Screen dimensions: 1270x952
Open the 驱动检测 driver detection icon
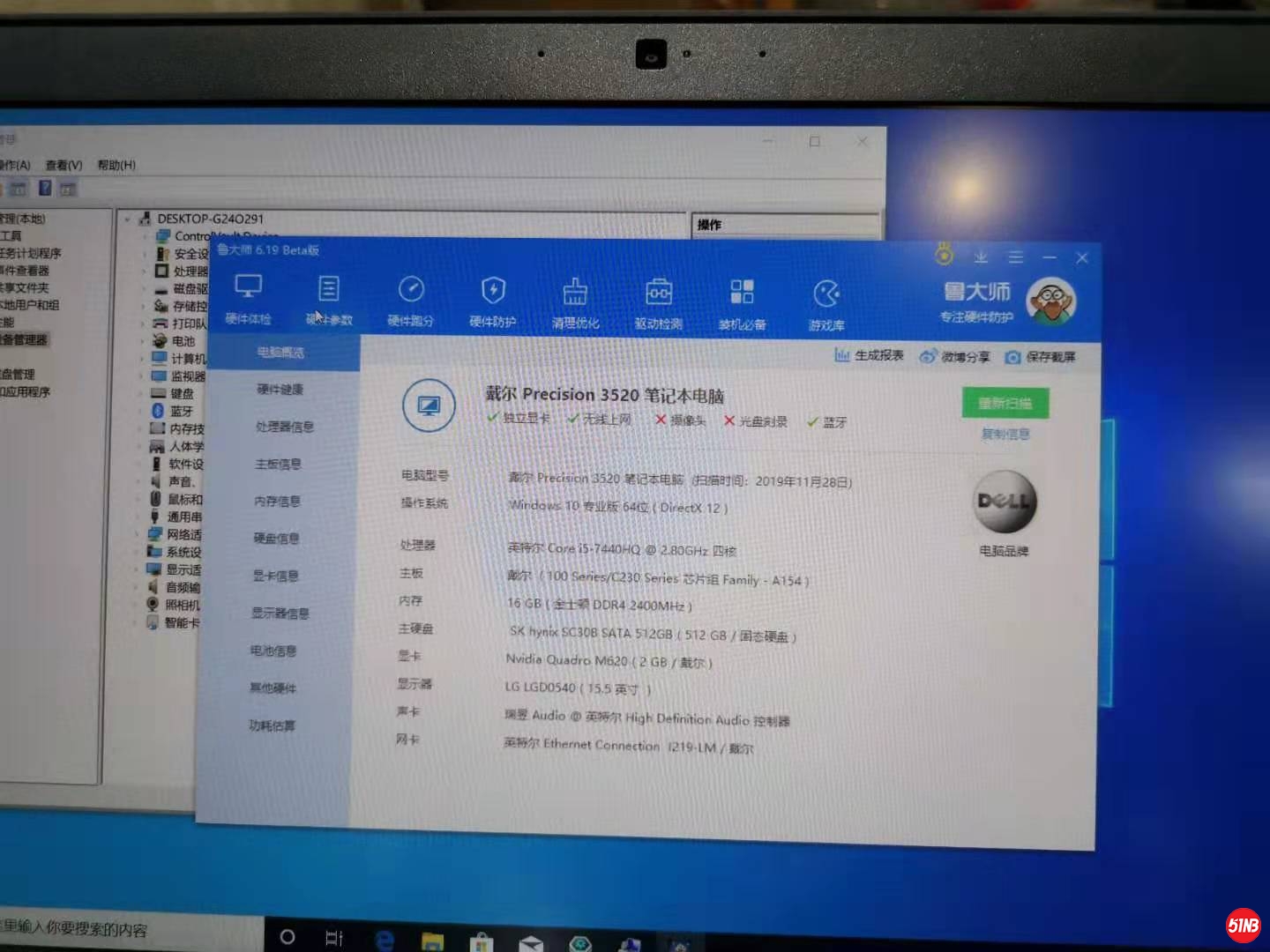[658, 293]
